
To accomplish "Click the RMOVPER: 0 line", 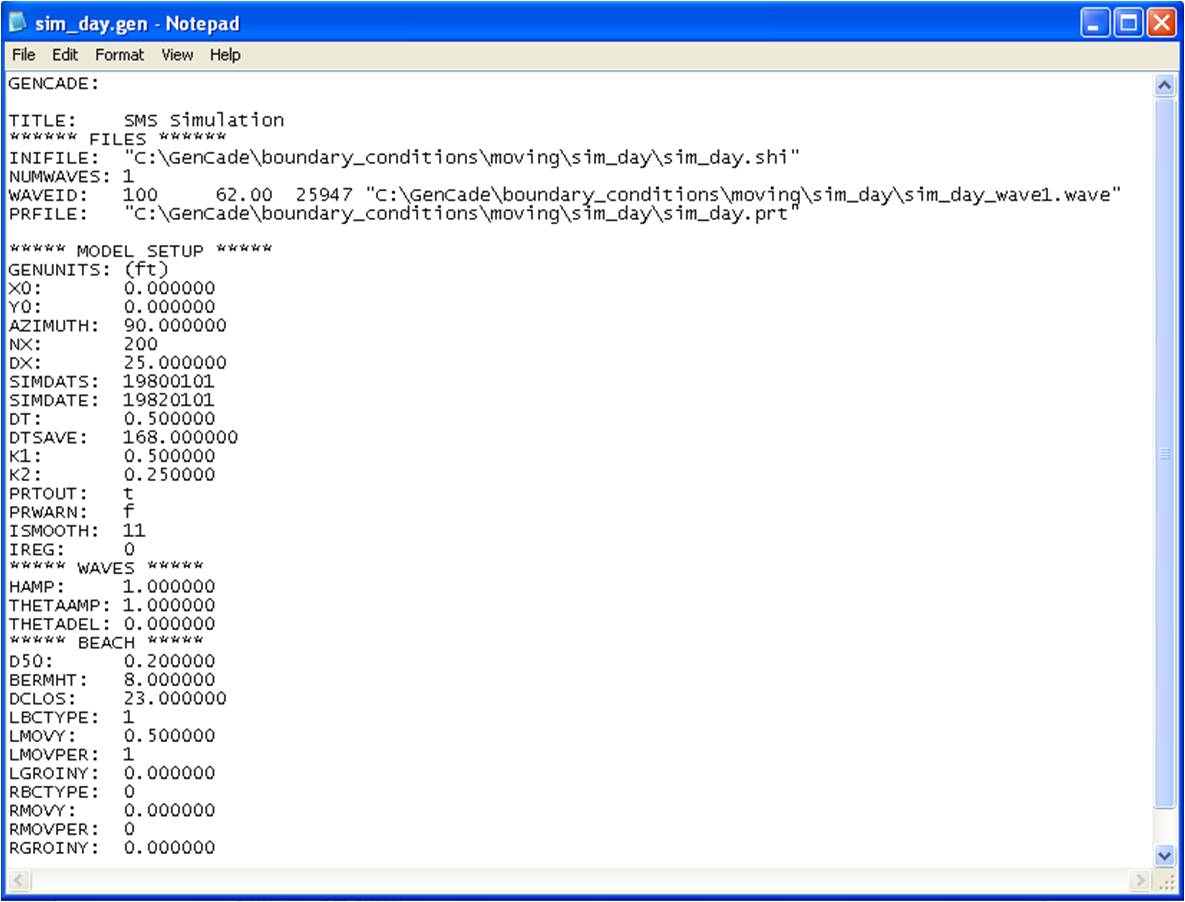I will click(71, 829).
